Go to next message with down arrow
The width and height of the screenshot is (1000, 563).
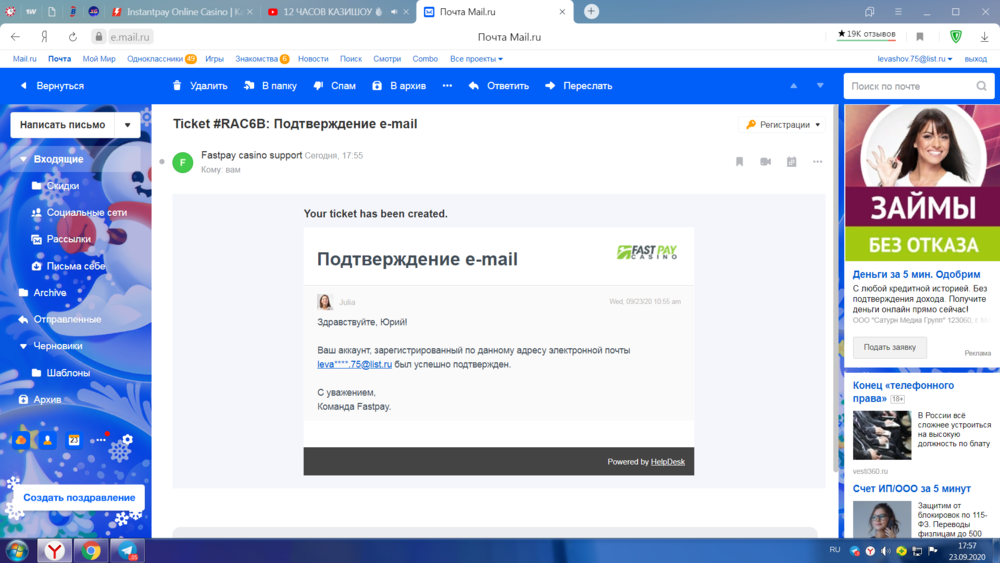pyautogui.click(x=820, y=85)
